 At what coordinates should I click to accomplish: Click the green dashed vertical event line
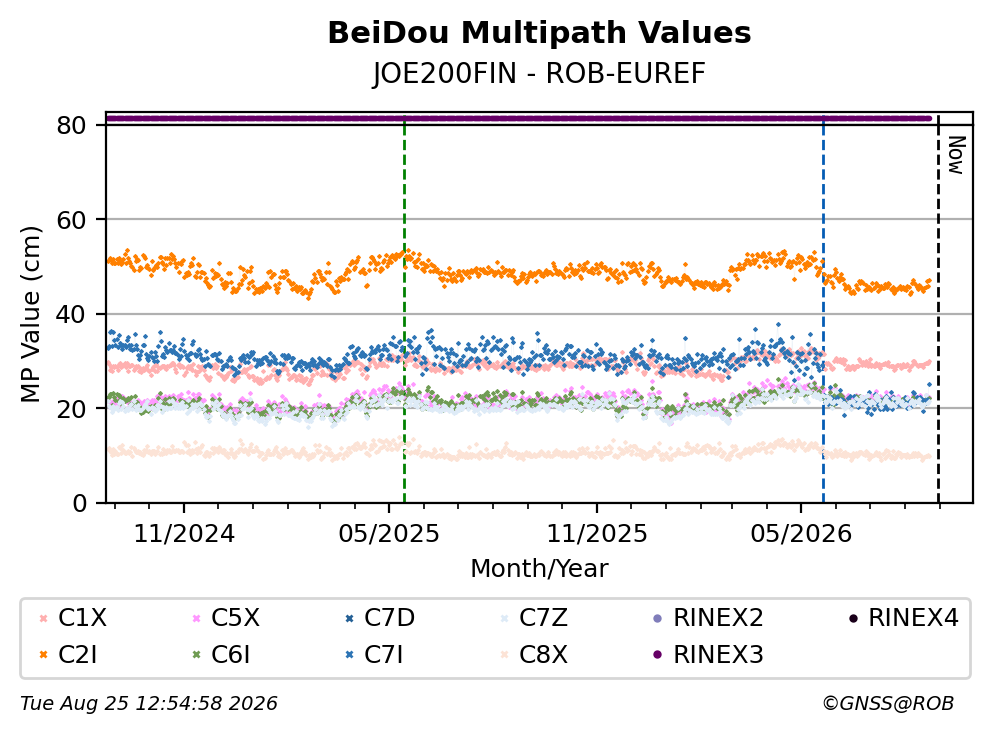(x=404, y=310)
